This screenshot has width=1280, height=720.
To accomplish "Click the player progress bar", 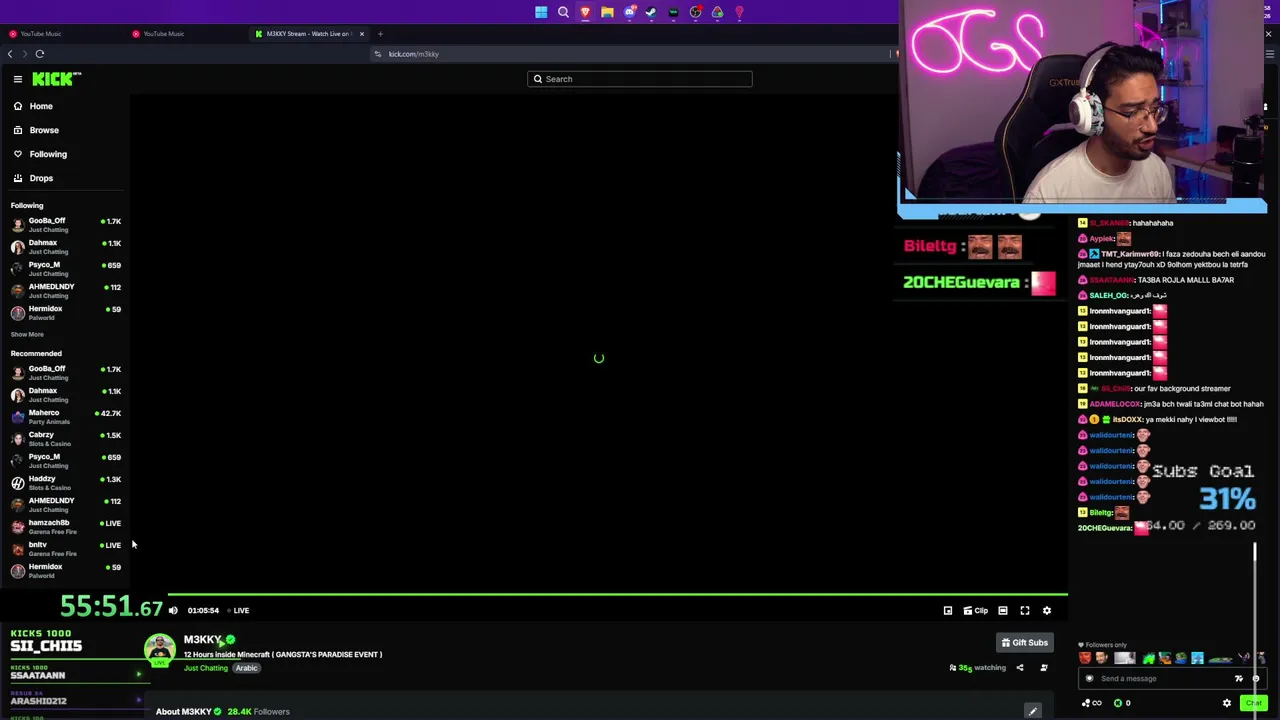I will pyautogui.click(x=617, y=595).
